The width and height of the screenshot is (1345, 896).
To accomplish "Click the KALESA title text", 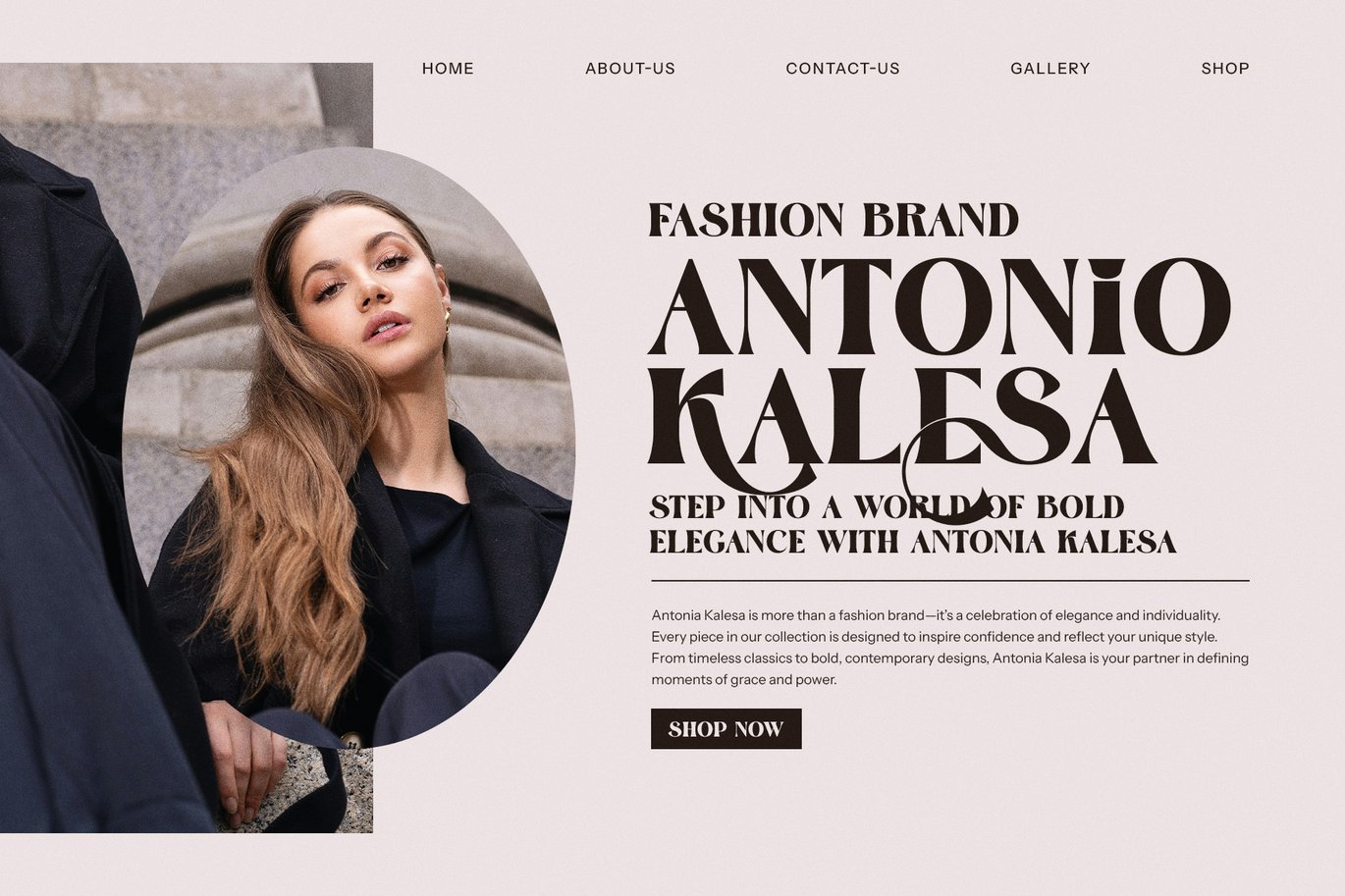I will [x=901, y=416].
